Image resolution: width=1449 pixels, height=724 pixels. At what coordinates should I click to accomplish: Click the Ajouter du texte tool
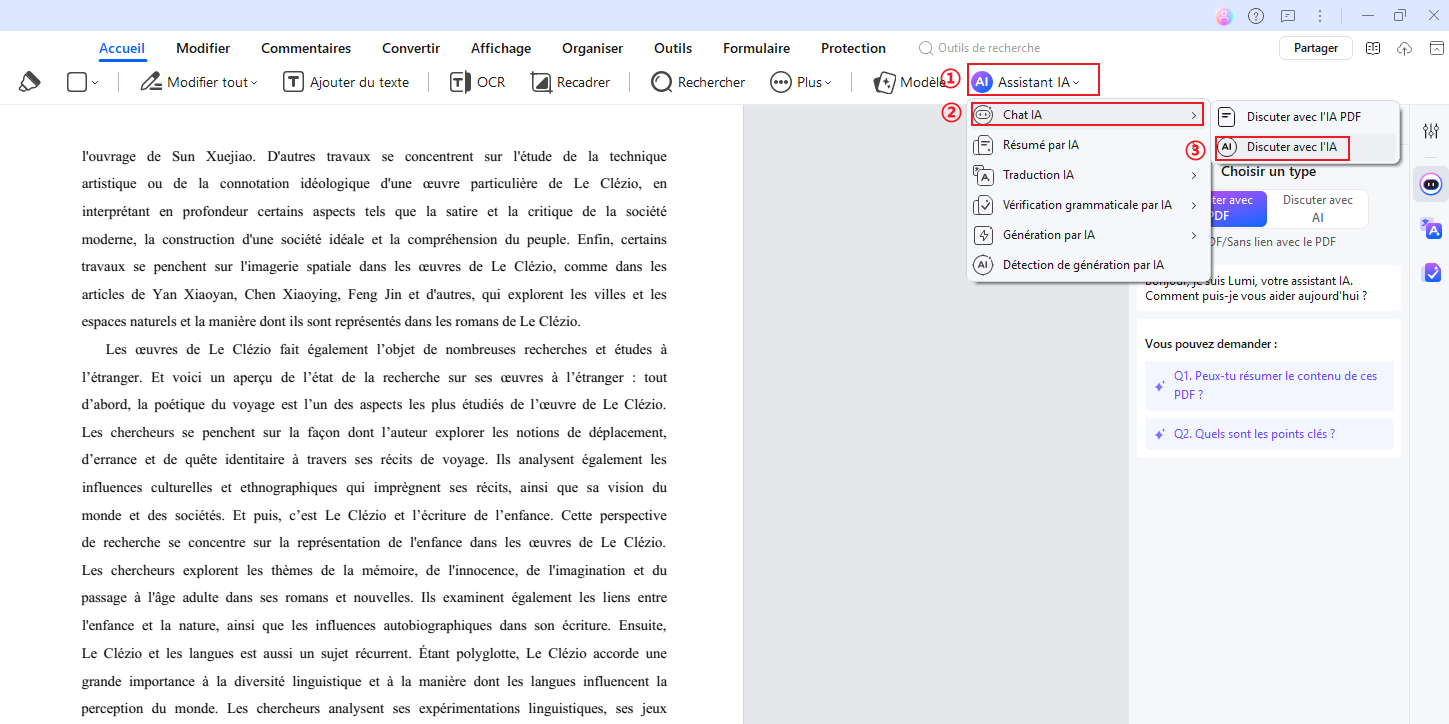click(x=346, y=82)
